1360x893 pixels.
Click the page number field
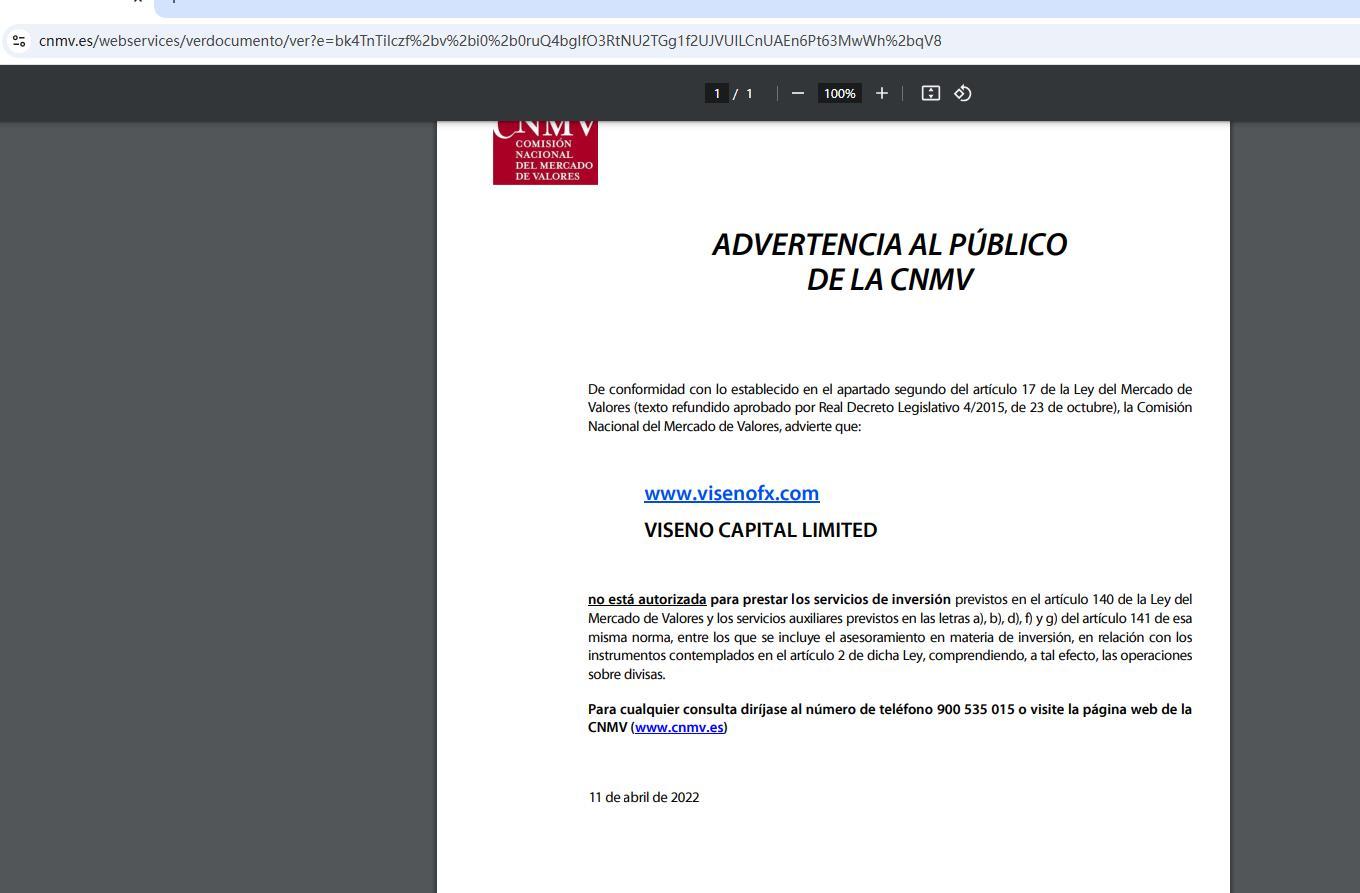coord(716,93)
